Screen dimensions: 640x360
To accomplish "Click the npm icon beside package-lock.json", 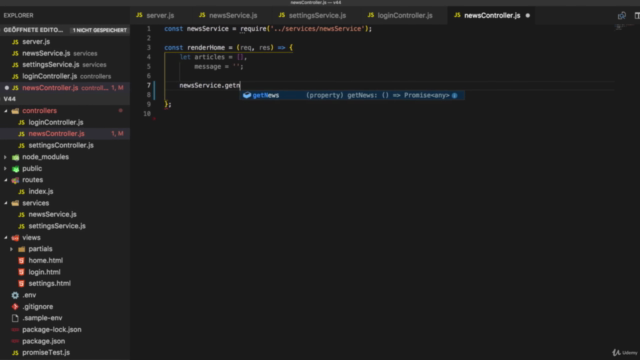I will (15, 329).
